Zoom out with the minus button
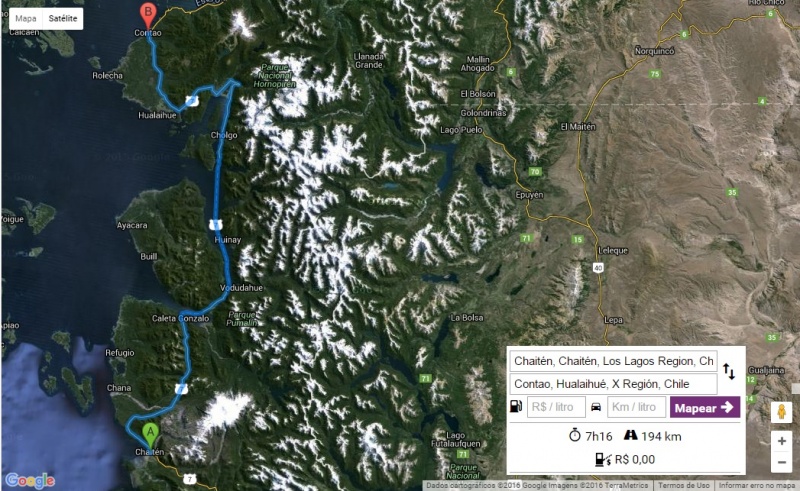The width and height of the screenshot is (800, 491). [x=781, y=462]
